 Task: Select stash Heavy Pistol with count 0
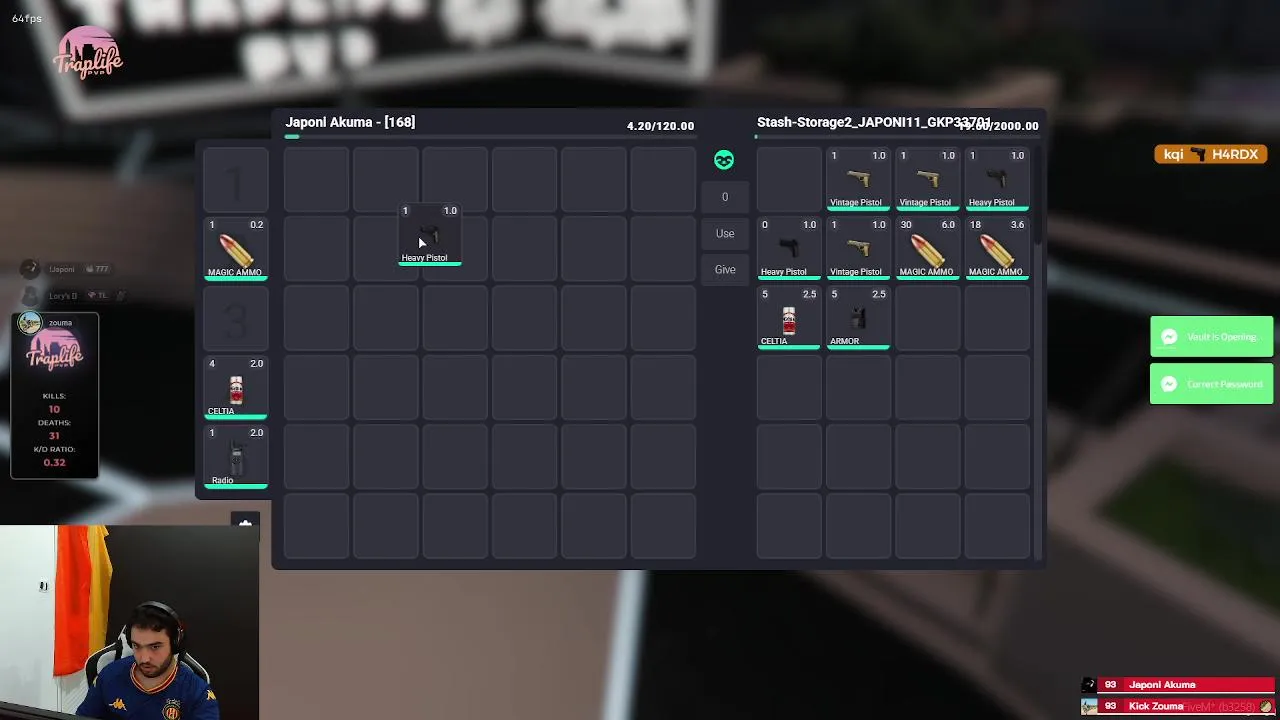tap(789, 249)
